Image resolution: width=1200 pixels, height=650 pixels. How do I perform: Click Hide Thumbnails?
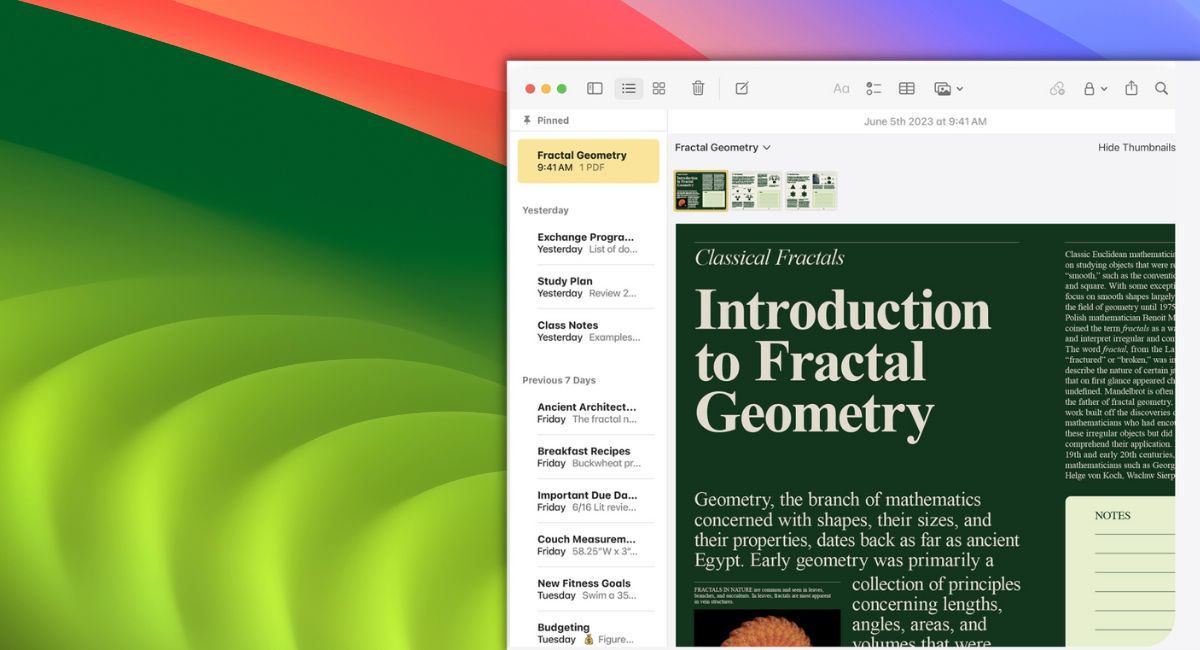(1136, 147)
